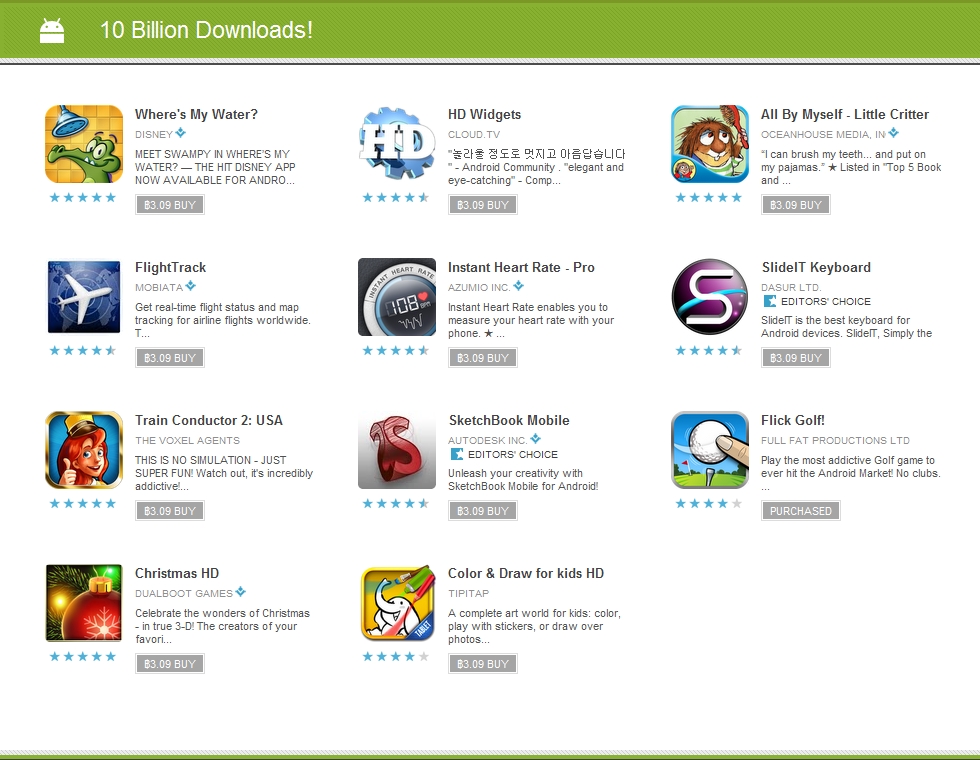This screenshot has height=760, width=980.
Task: Open the All By Myself critter thumbnail
Action: pos(709,144)
